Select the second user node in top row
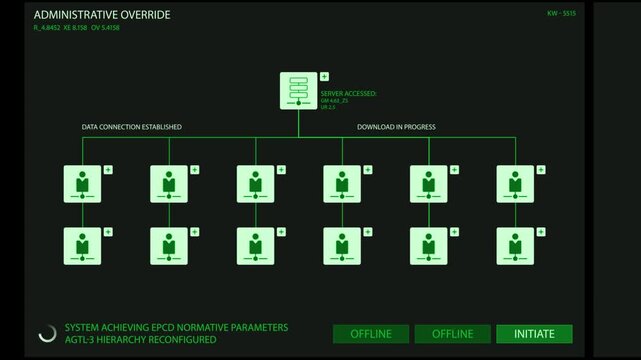The height and width of the screenshot is (360, 641). pyautogui.click(x=169, y=184)
